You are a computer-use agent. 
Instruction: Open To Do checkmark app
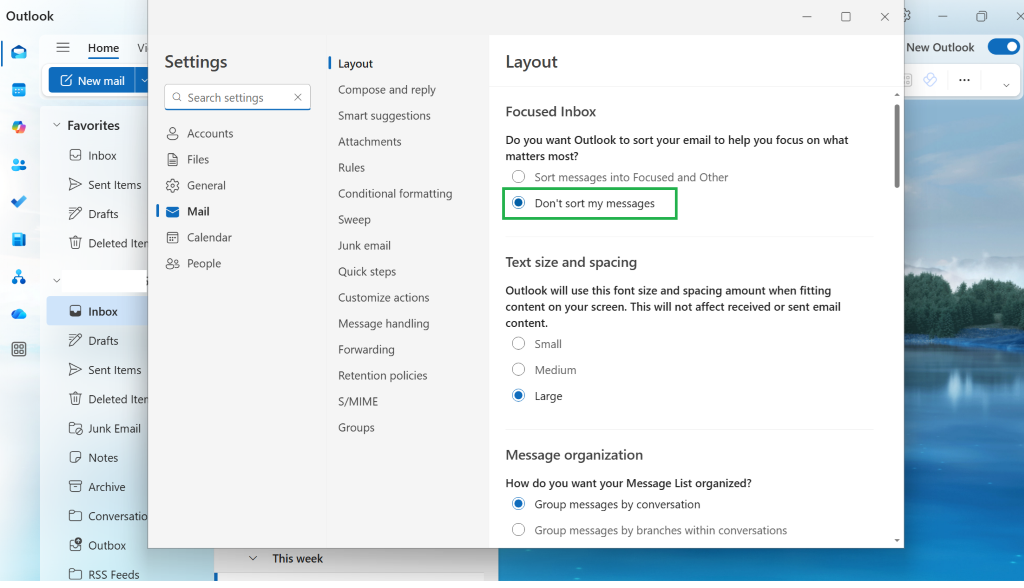click(19, 202)
